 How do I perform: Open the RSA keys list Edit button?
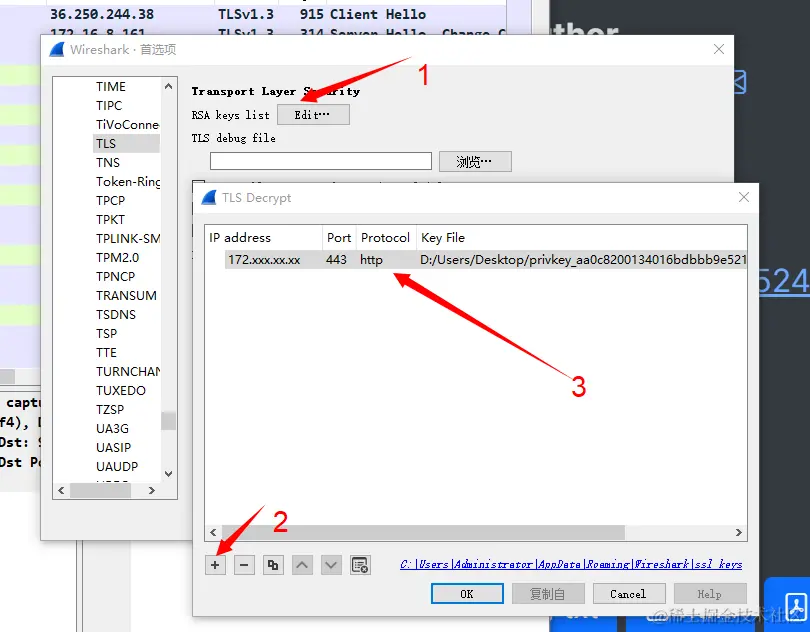point(313,115)
